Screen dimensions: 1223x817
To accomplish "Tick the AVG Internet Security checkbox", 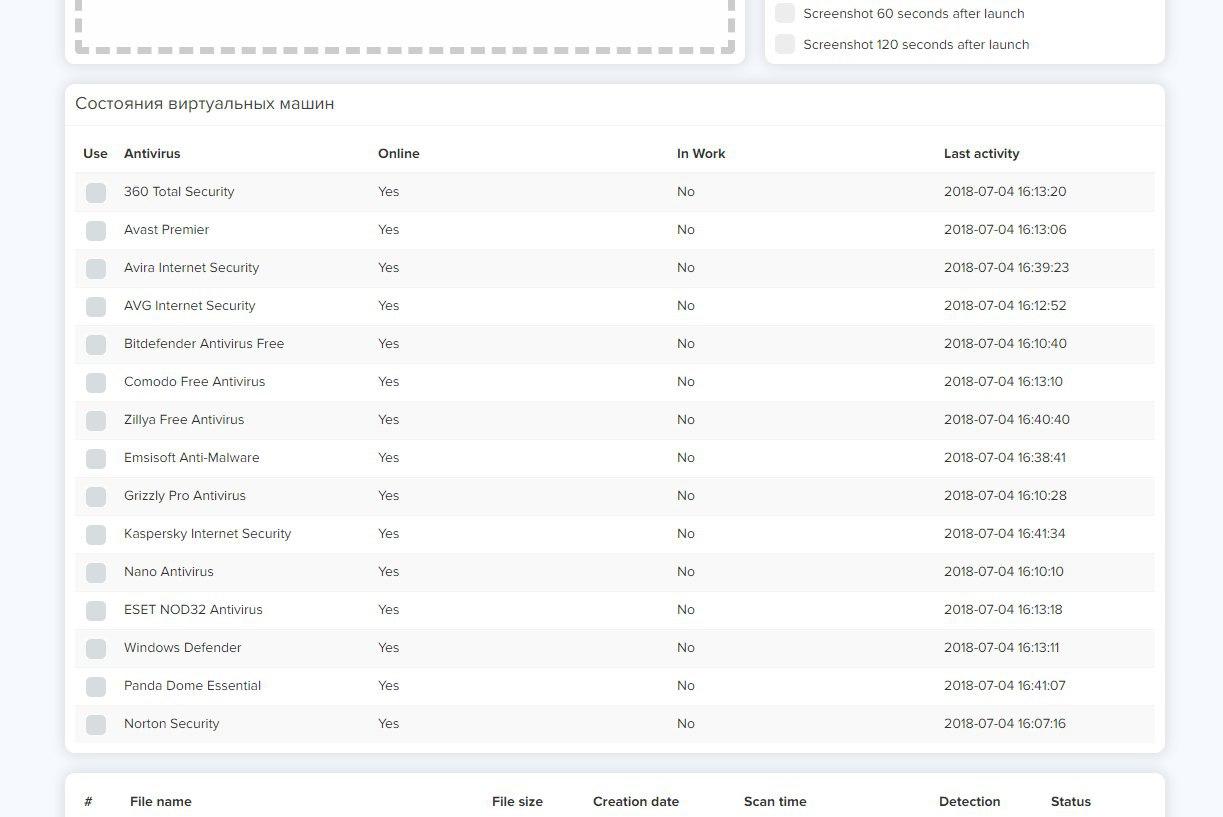I will tap(96, 307).
